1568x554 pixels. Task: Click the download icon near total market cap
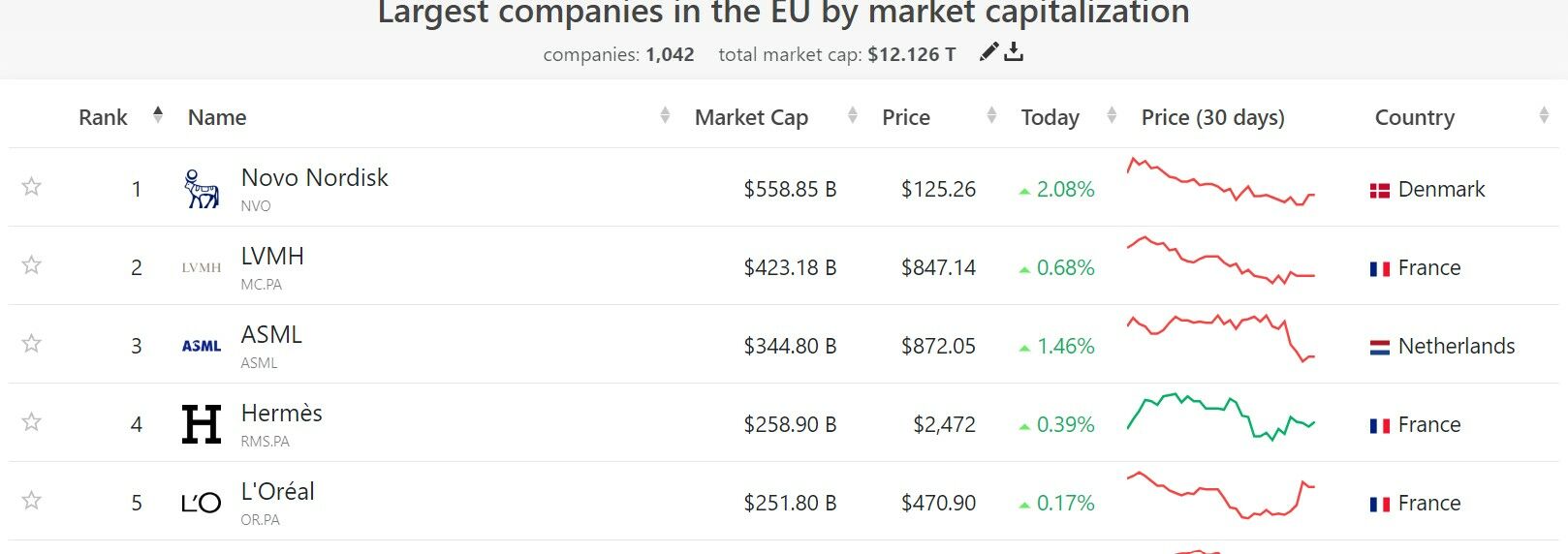pyautogui.click(x=1014, y=52)
